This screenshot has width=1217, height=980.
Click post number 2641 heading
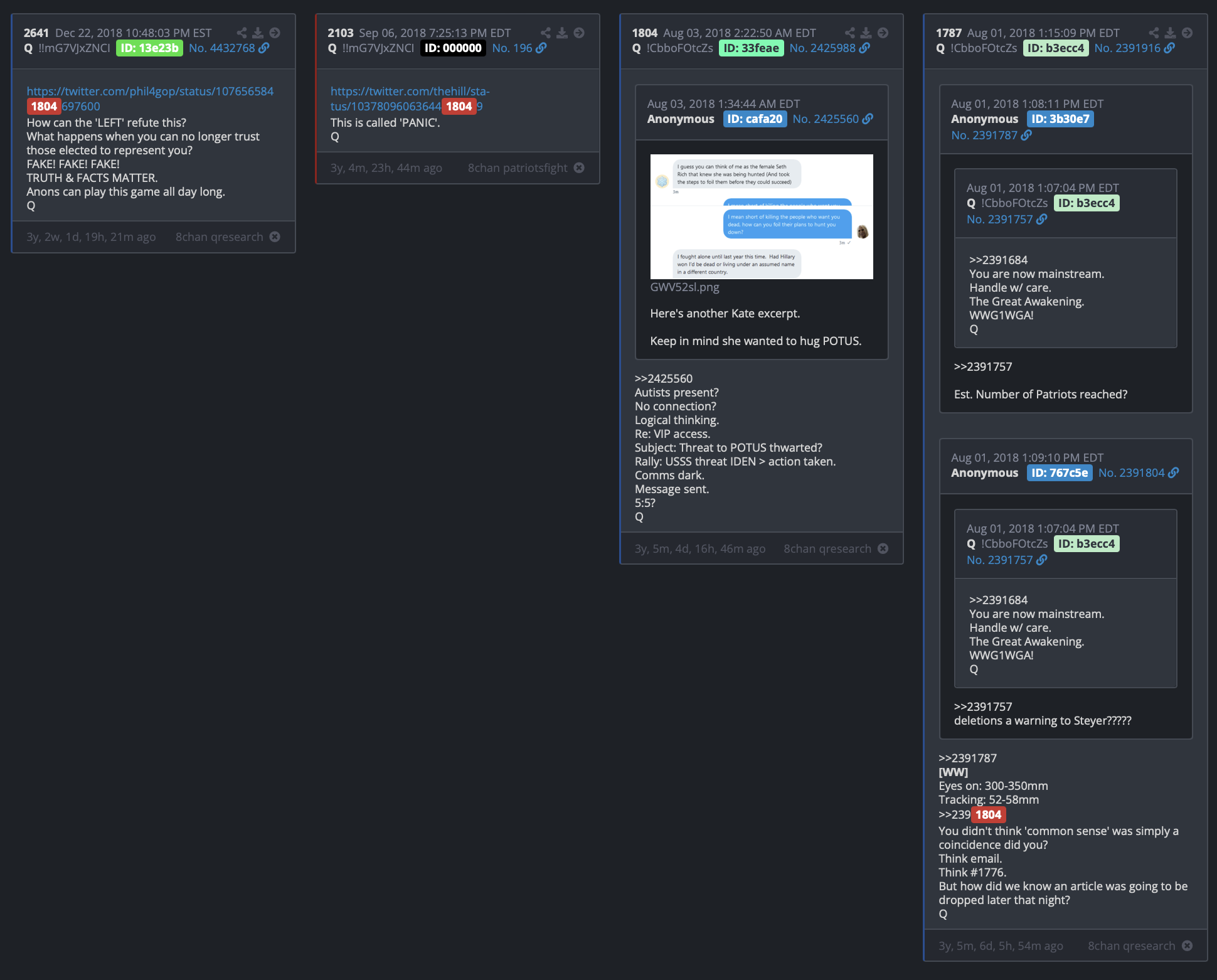click(36, 33)
